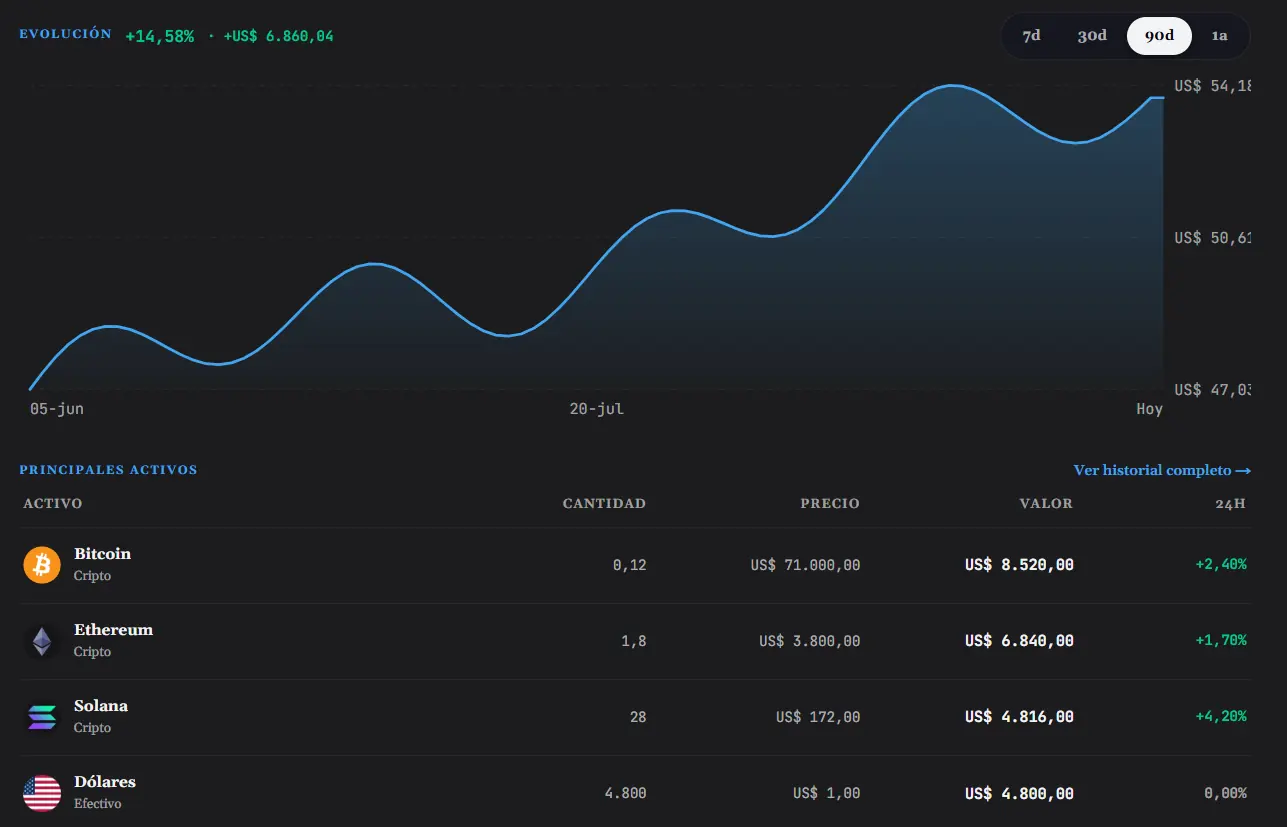
Task: Switch chart range to 1a
Action: pyautogui.click(x=1219, y=36)
